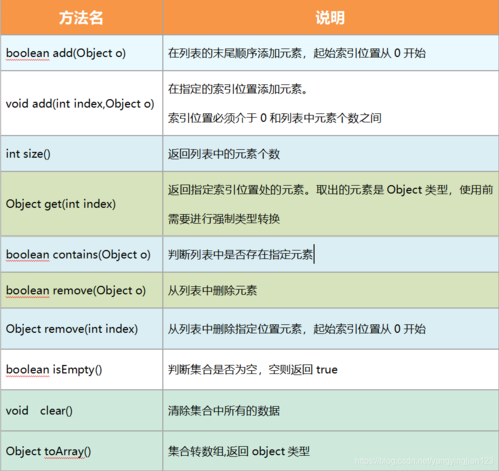Select the cell 'void clear()'
The width and height of the screenshot is (499, 471).
(x=82, y=411)
